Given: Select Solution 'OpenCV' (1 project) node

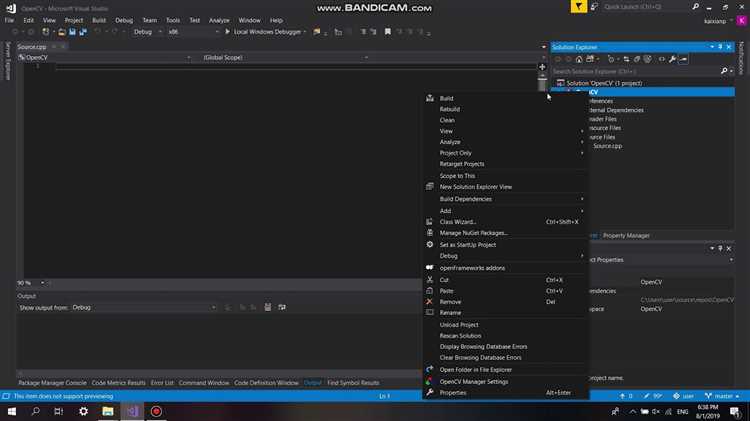Looking at the screenshot, I should click(x=604, y=83).
